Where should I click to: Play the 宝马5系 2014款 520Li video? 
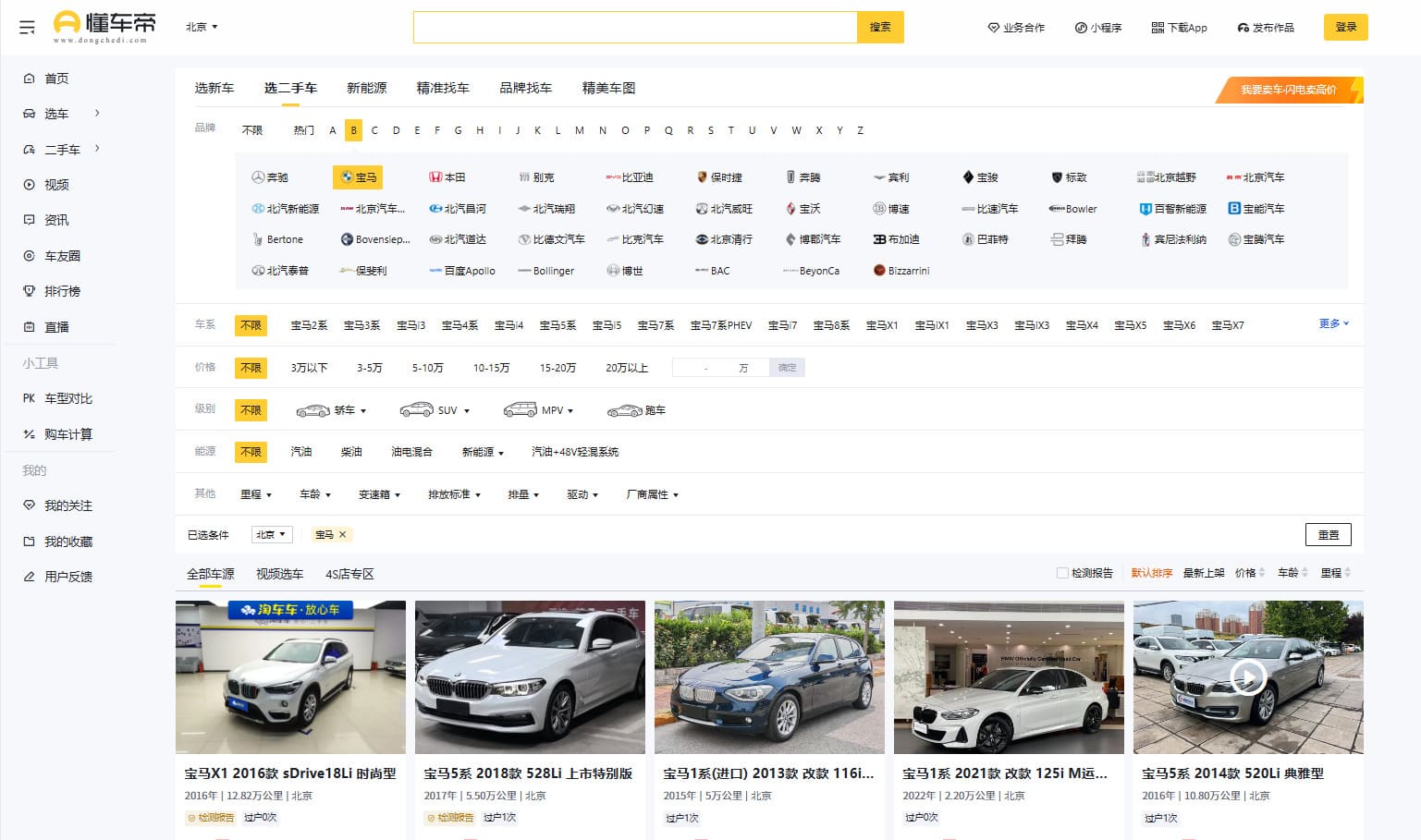[1248, 677]
